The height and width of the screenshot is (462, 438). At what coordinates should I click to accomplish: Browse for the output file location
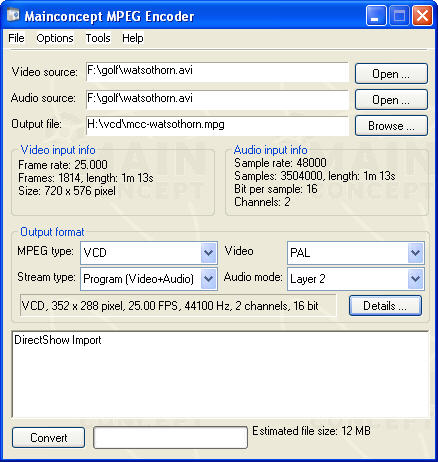coord(391,126)
